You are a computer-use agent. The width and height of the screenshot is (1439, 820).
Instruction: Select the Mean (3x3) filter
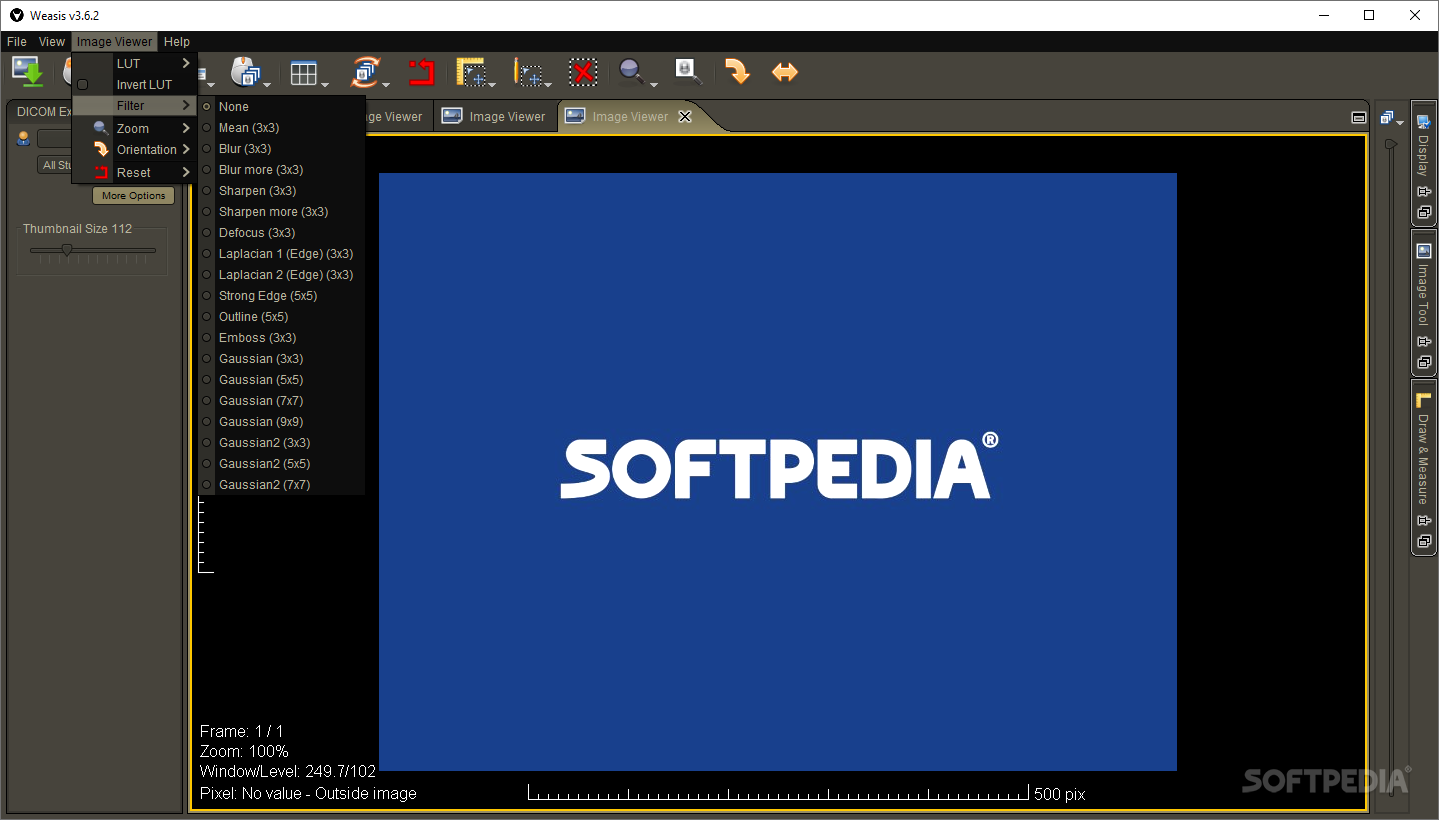[282, 127]
